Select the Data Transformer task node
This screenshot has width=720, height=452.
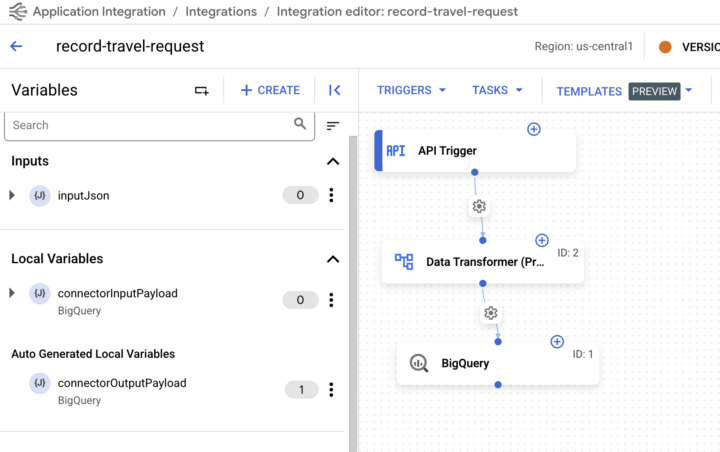483,262
